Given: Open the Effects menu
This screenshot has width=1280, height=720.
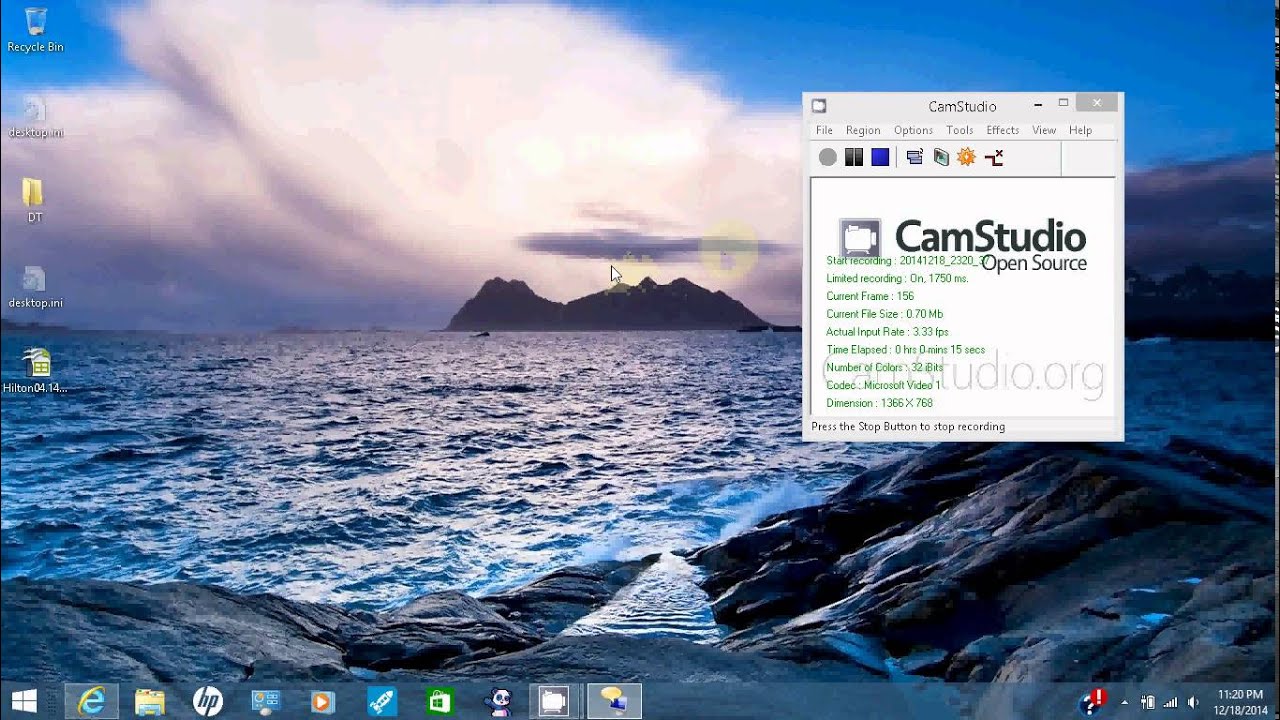Looking at the screenshot, I should pos(1002,130).
